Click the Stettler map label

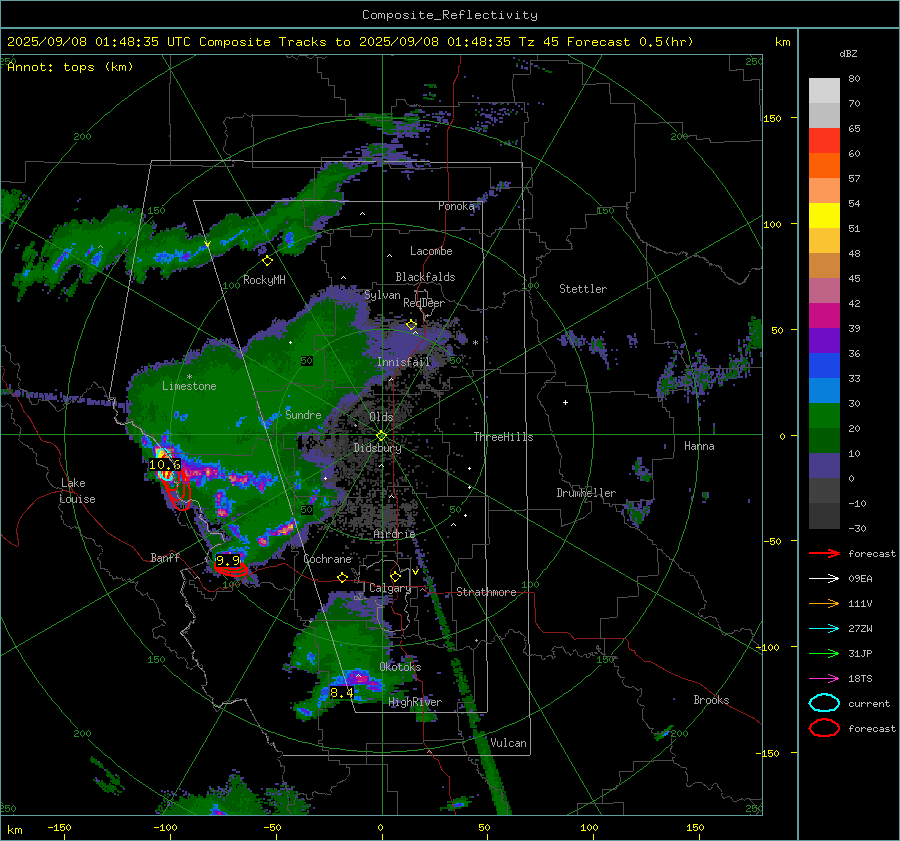pyautogui.click(x=583, y=289)
